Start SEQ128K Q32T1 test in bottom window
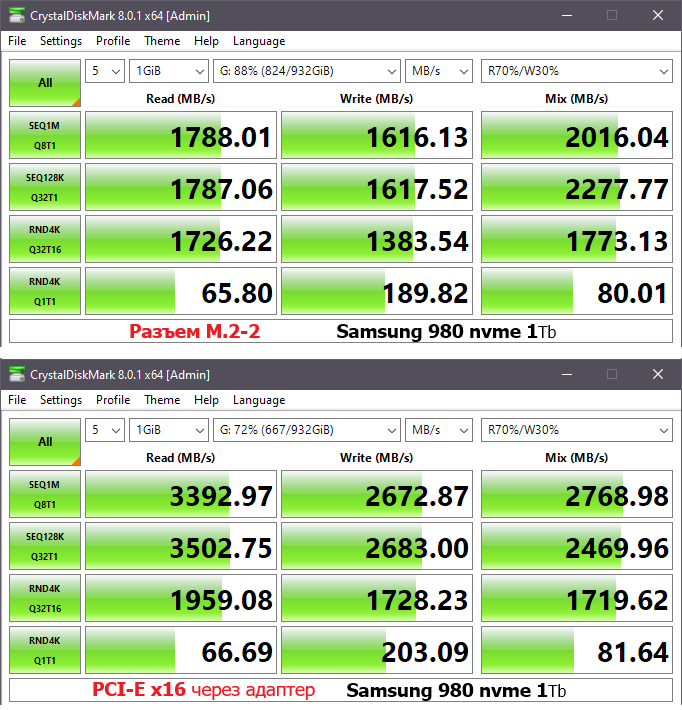This screenshot has width=682, height=710. [x=45, y=546]
